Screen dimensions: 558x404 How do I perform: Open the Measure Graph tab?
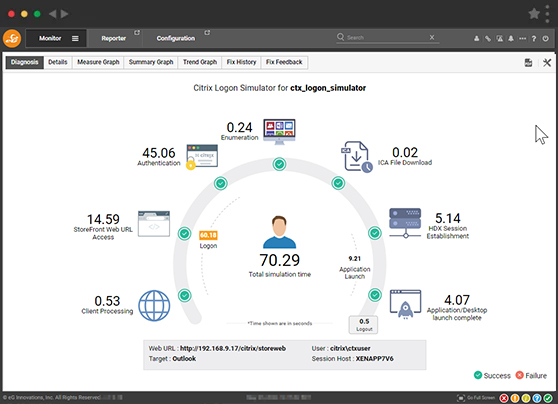click(x=98, y=62)
